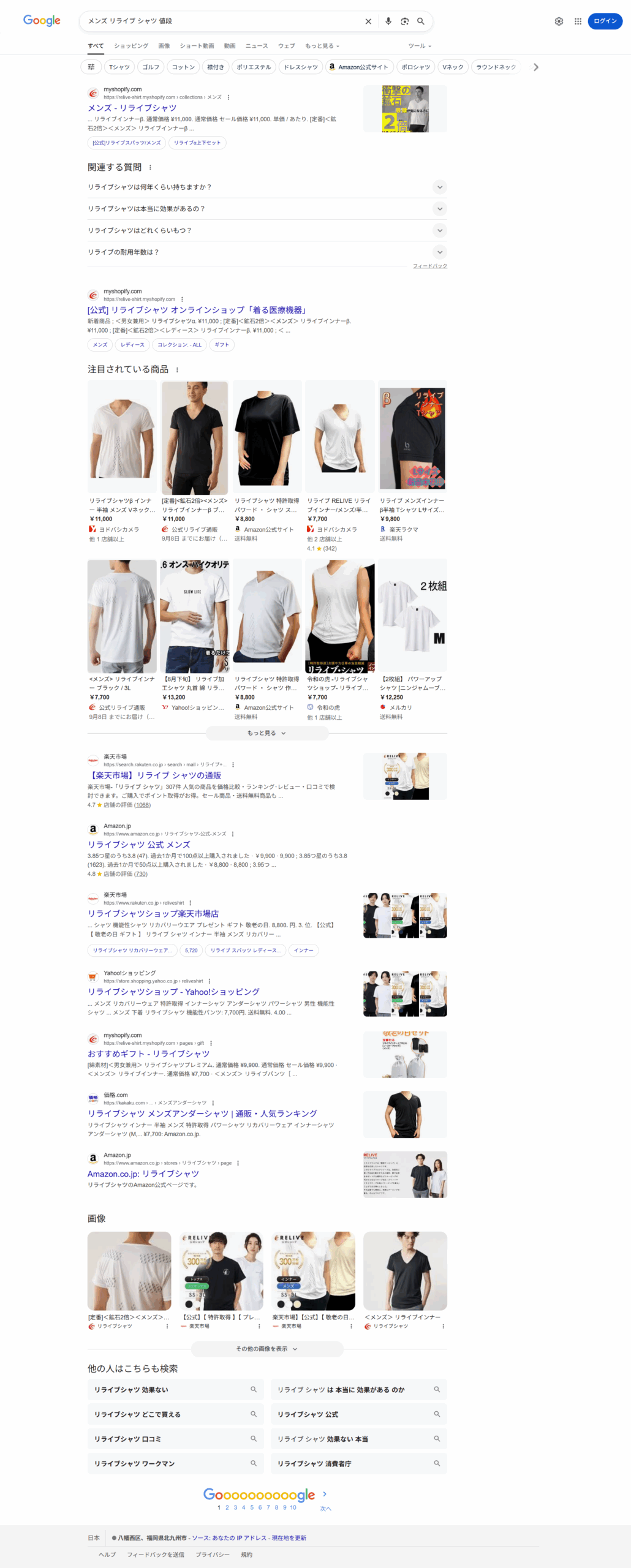Select the Vネック filter chip
The height and width of the screenshot is (1568, 631).
click(x=453, y=67)
